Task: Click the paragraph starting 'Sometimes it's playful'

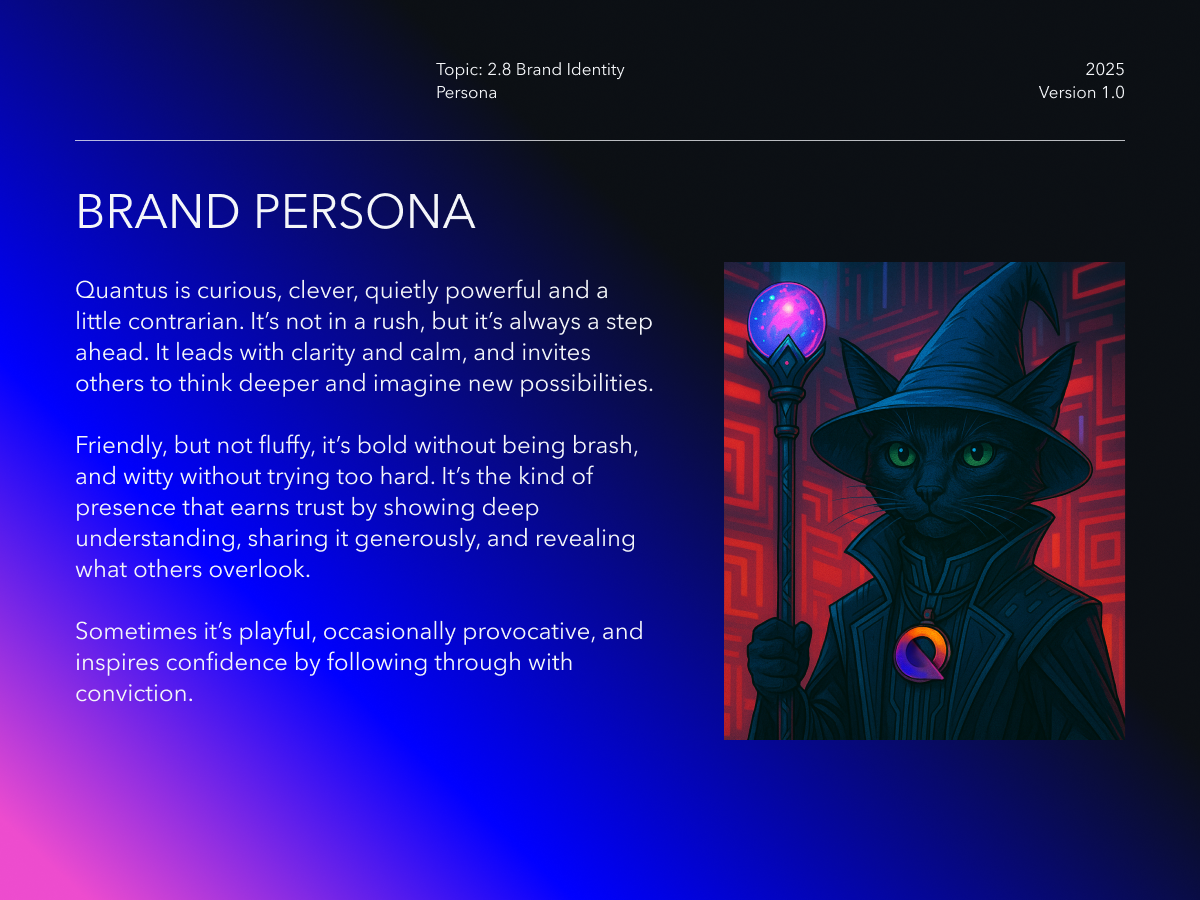Action: pyautogui.click(x=359, y=662)
